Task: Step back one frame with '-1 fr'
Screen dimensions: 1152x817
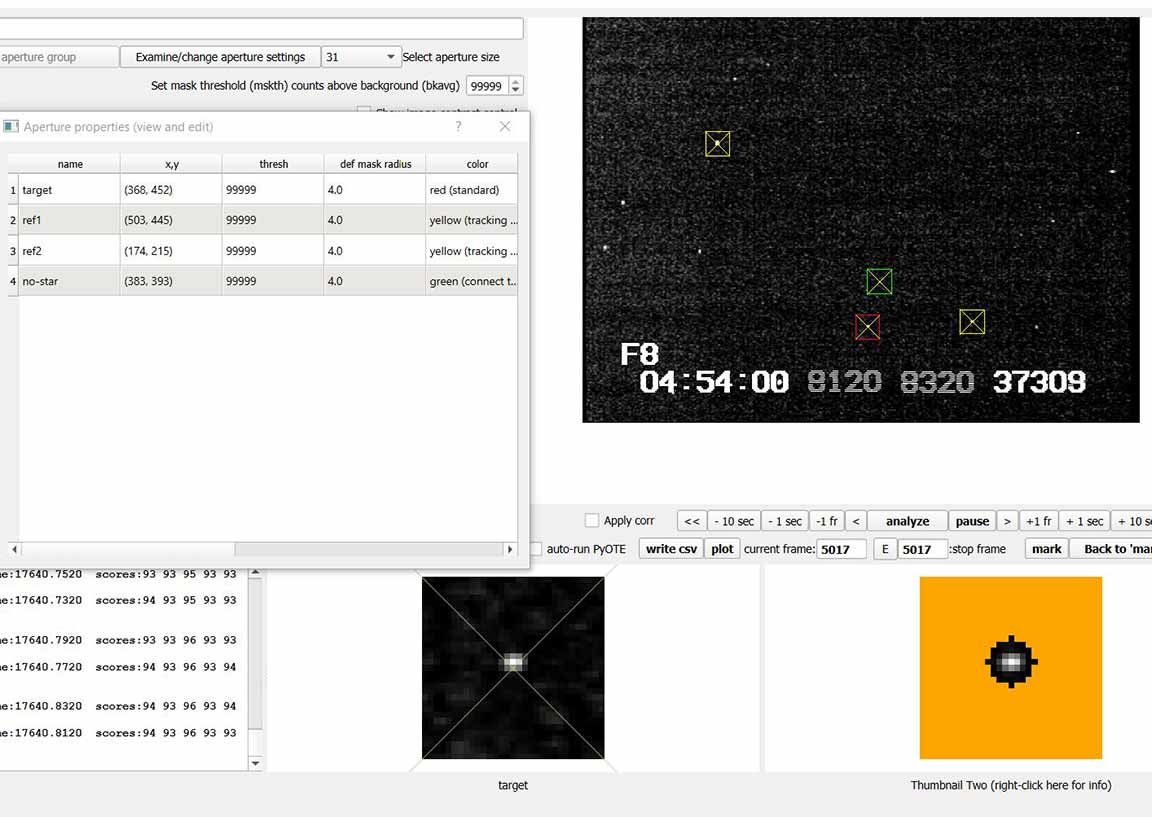Action: 827,521
